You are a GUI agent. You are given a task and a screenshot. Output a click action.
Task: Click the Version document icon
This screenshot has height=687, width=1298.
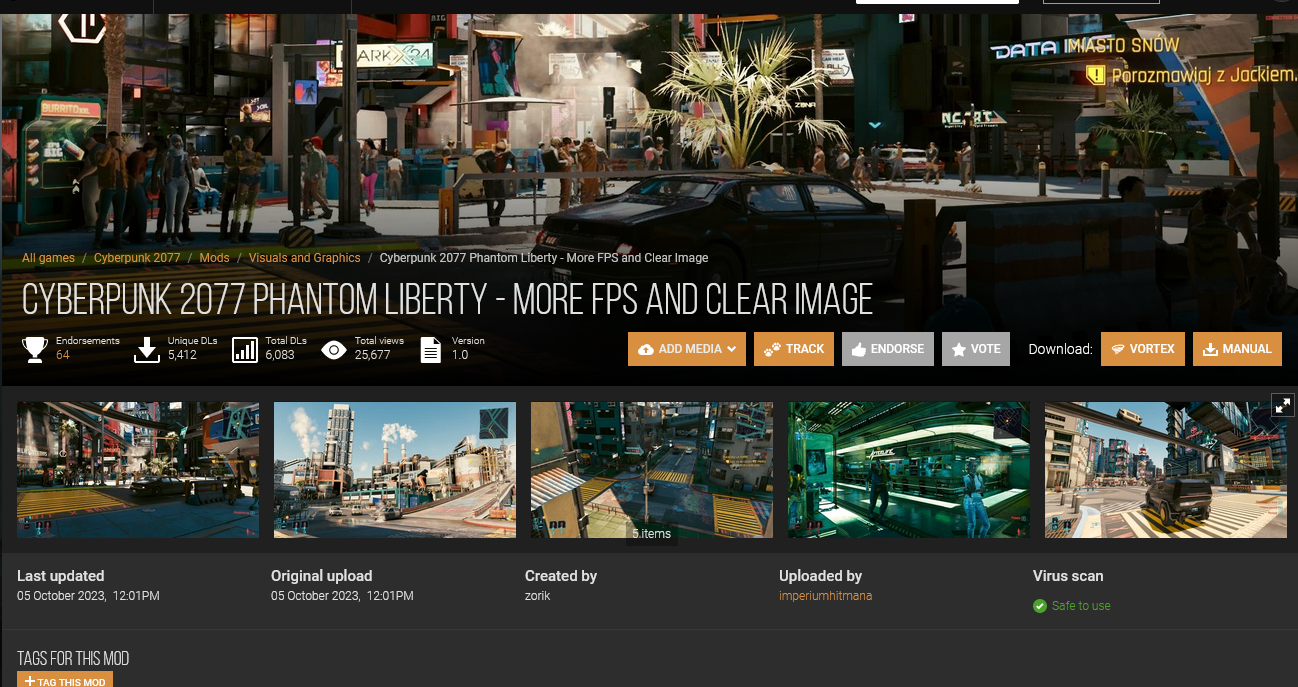[x=432, y=349]
